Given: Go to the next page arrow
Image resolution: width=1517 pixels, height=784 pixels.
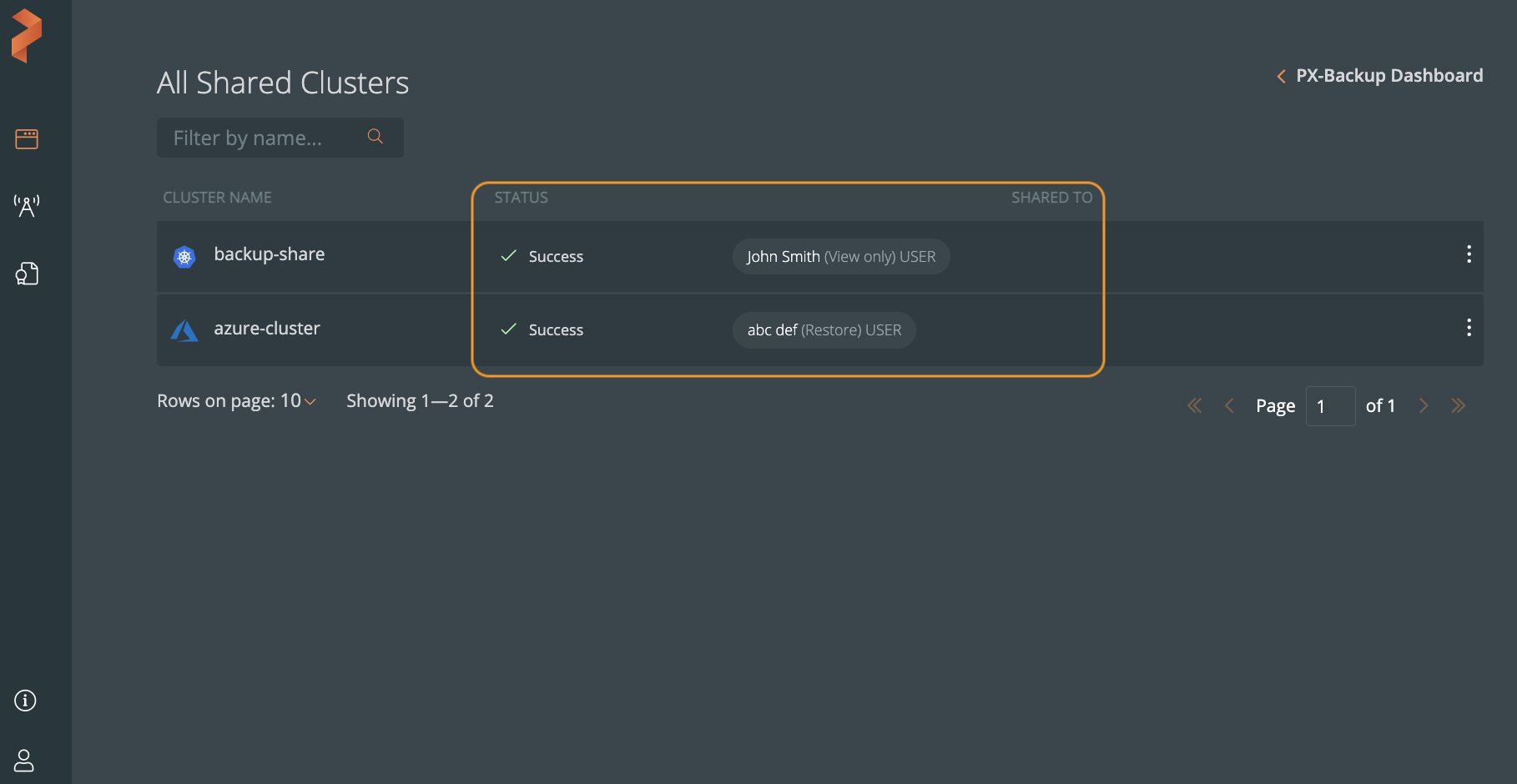Looking at the screenshot, I should tap(1424, 406).
